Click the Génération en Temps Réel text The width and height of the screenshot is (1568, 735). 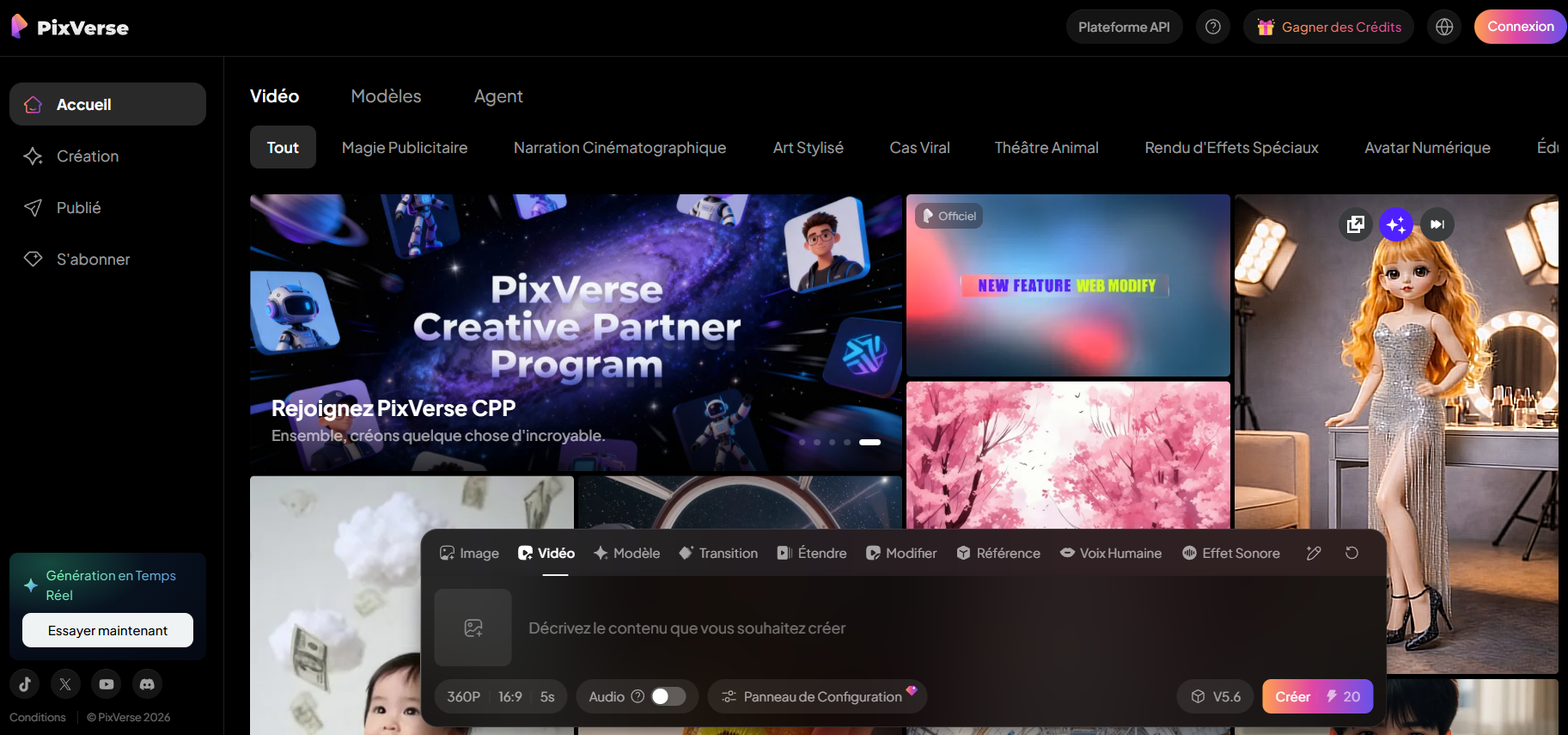tap(111, 585)
